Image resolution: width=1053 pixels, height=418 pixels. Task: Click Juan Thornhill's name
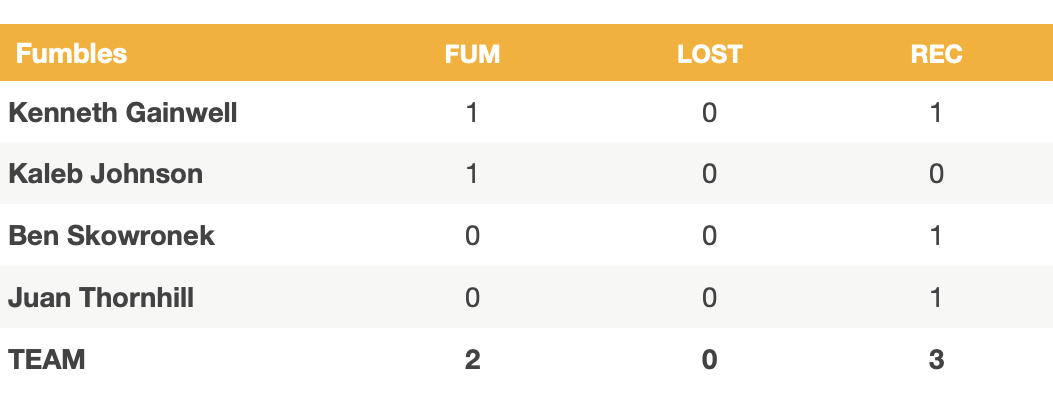tap(102, 298)
